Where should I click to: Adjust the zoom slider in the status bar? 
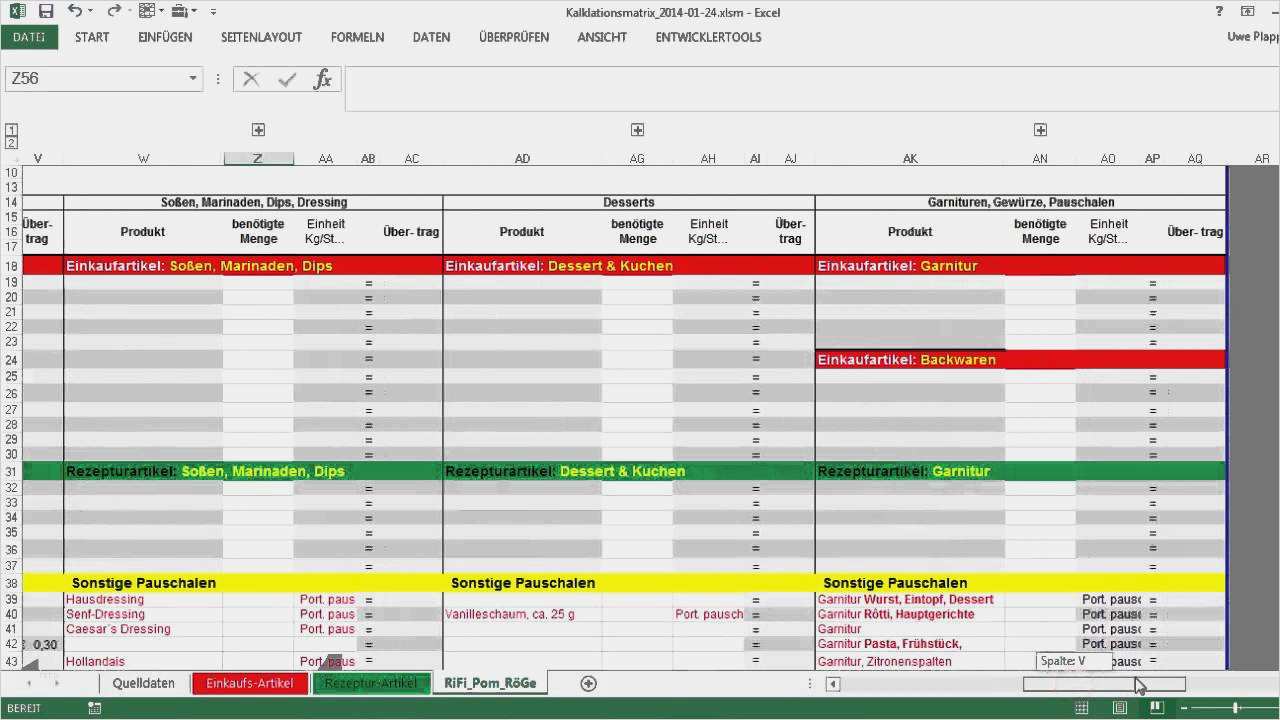[x=1236, y=708]
